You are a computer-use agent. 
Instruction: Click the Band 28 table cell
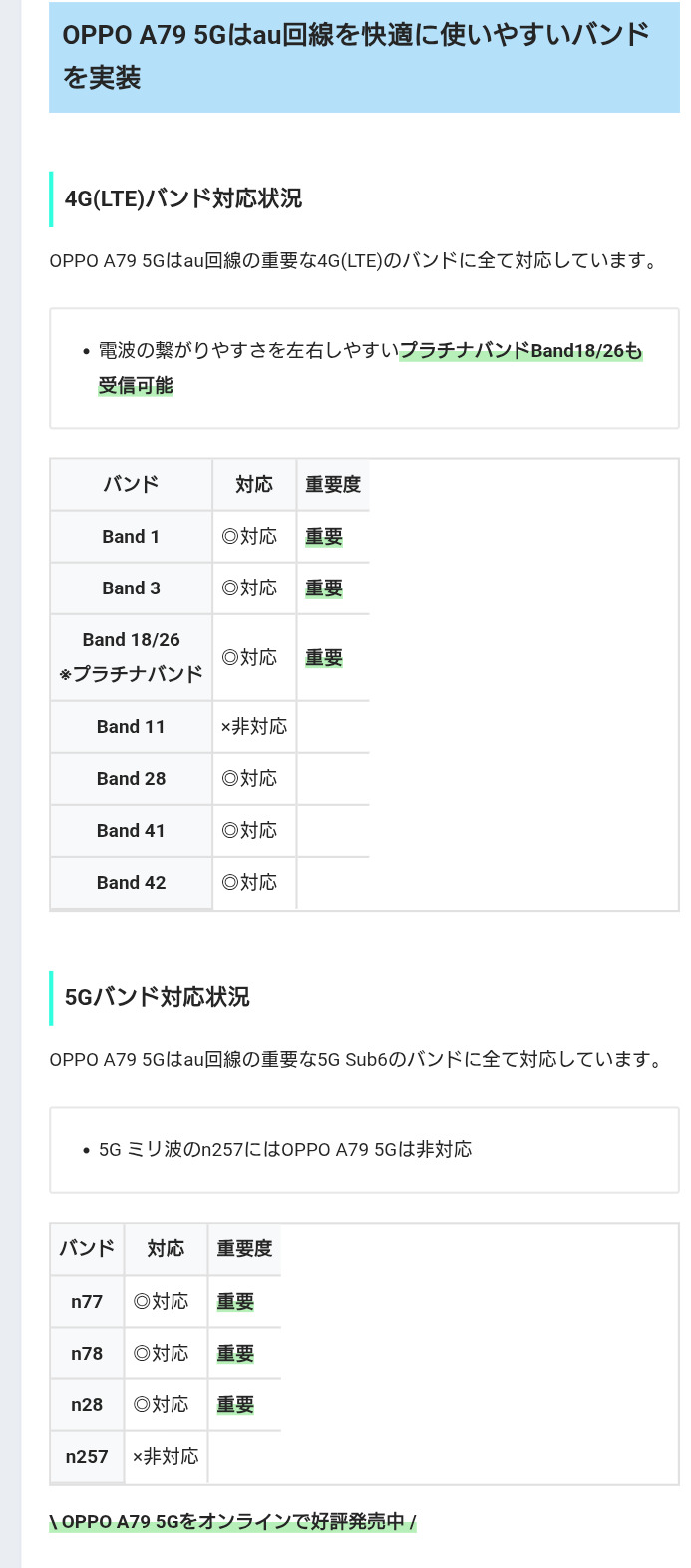pos(131,779)
